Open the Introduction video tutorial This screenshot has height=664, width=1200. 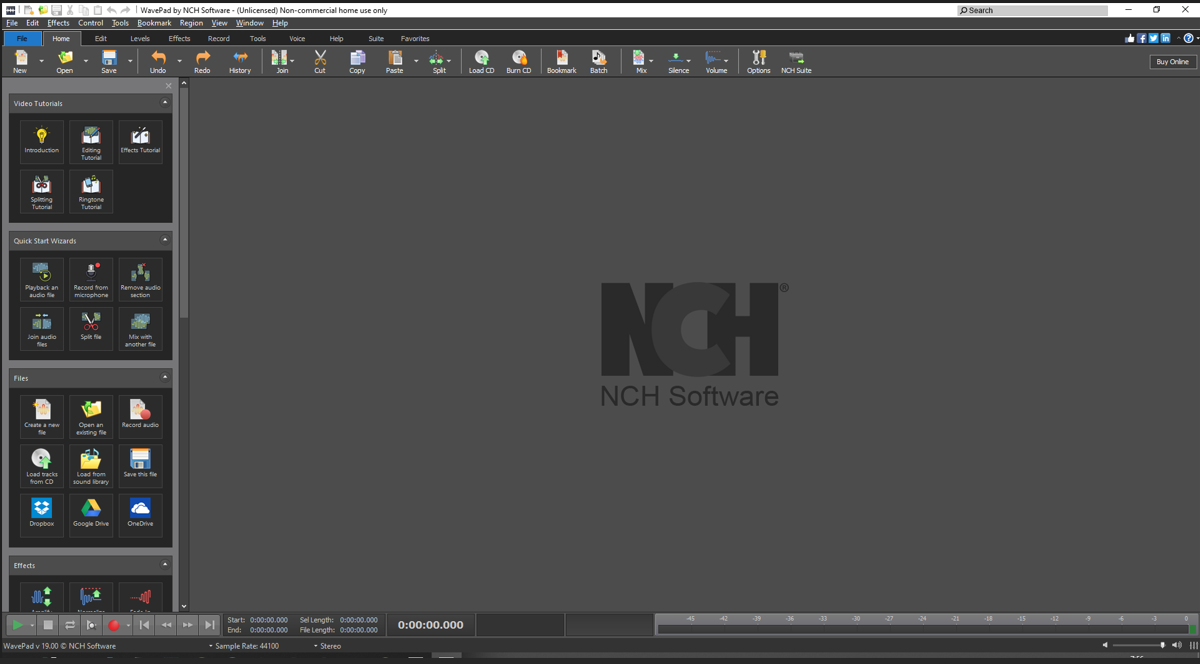[42, 141]
